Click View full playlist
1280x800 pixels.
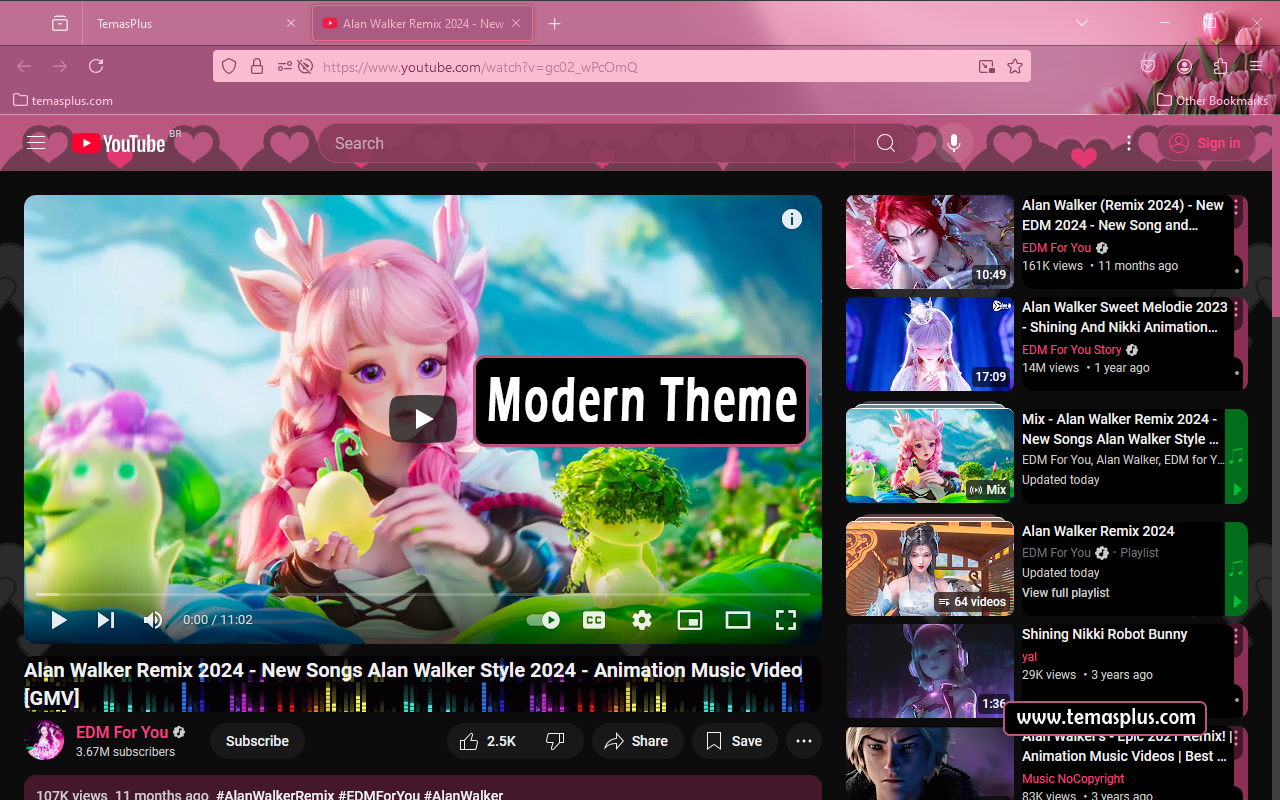click(1066, 593)
